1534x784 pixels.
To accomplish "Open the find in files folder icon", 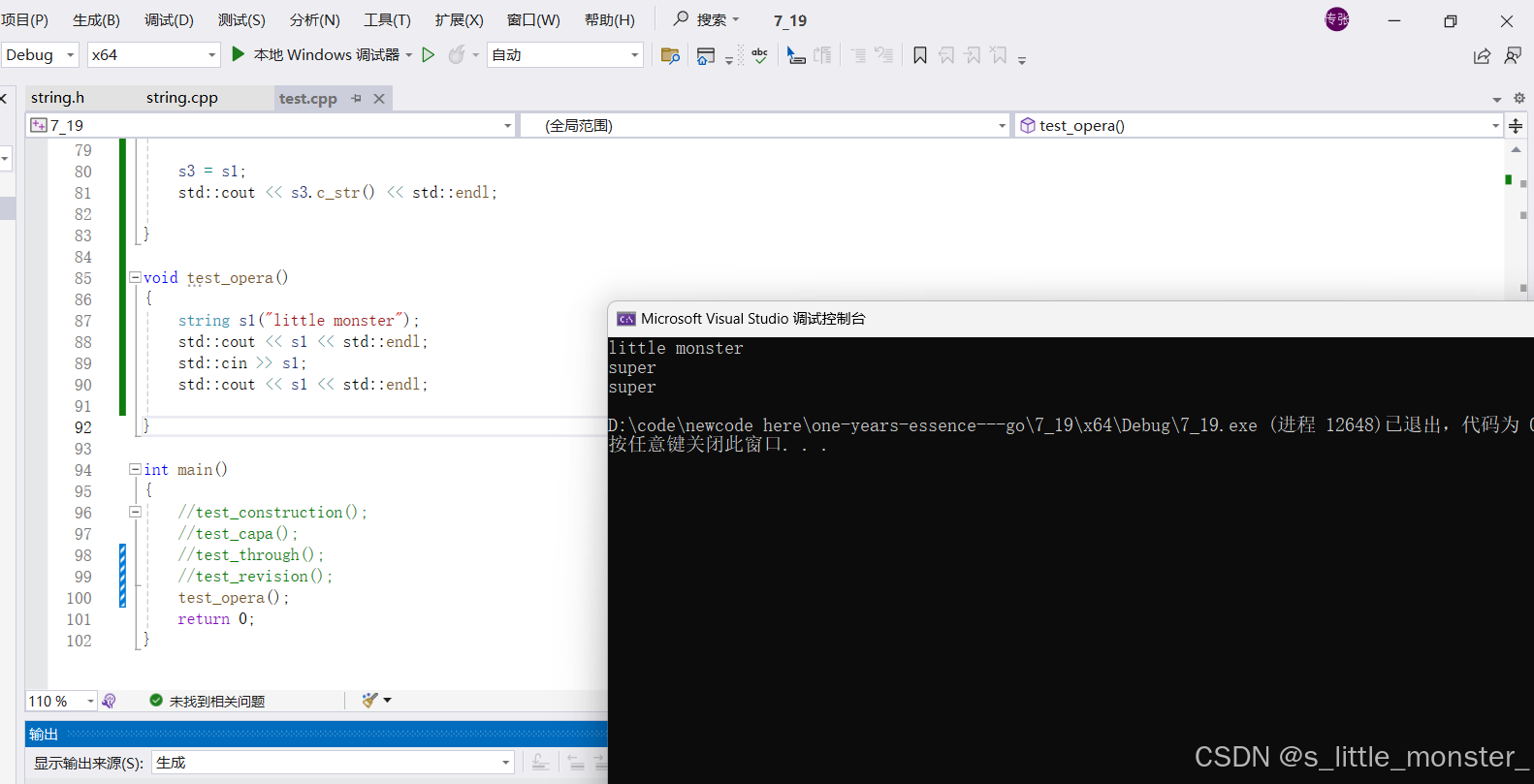I will tap(670, 55).
